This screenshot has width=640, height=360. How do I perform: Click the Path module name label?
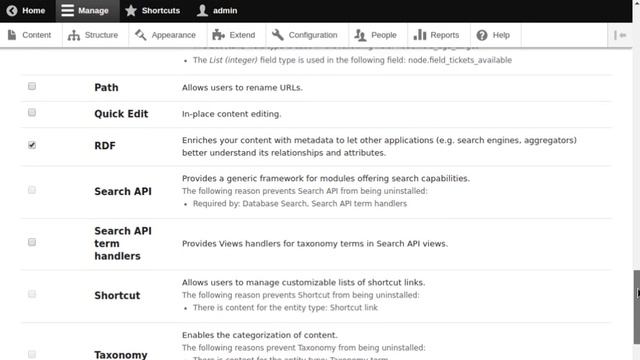coord(106,88)
